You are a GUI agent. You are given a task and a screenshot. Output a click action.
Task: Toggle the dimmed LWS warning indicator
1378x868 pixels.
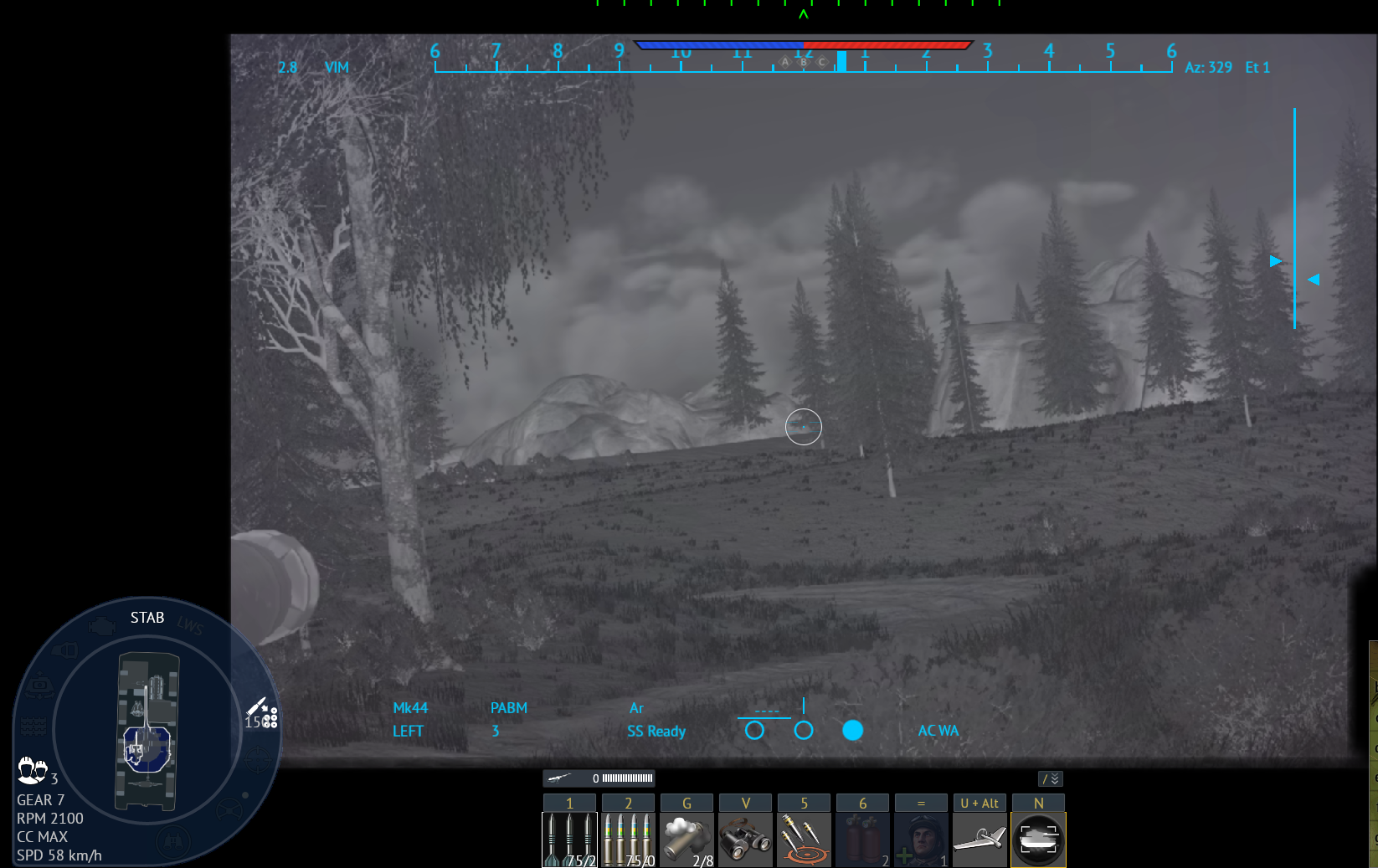[190, 626]
